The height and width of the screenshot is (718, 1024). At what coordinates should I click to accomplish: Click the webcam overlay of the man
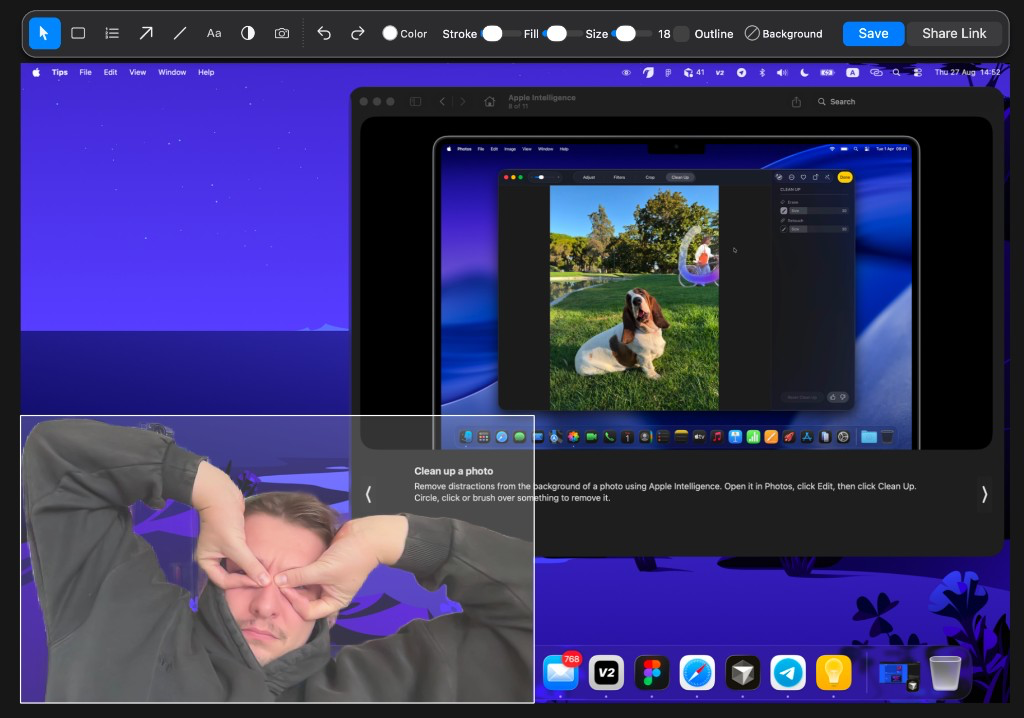[278, 559]
